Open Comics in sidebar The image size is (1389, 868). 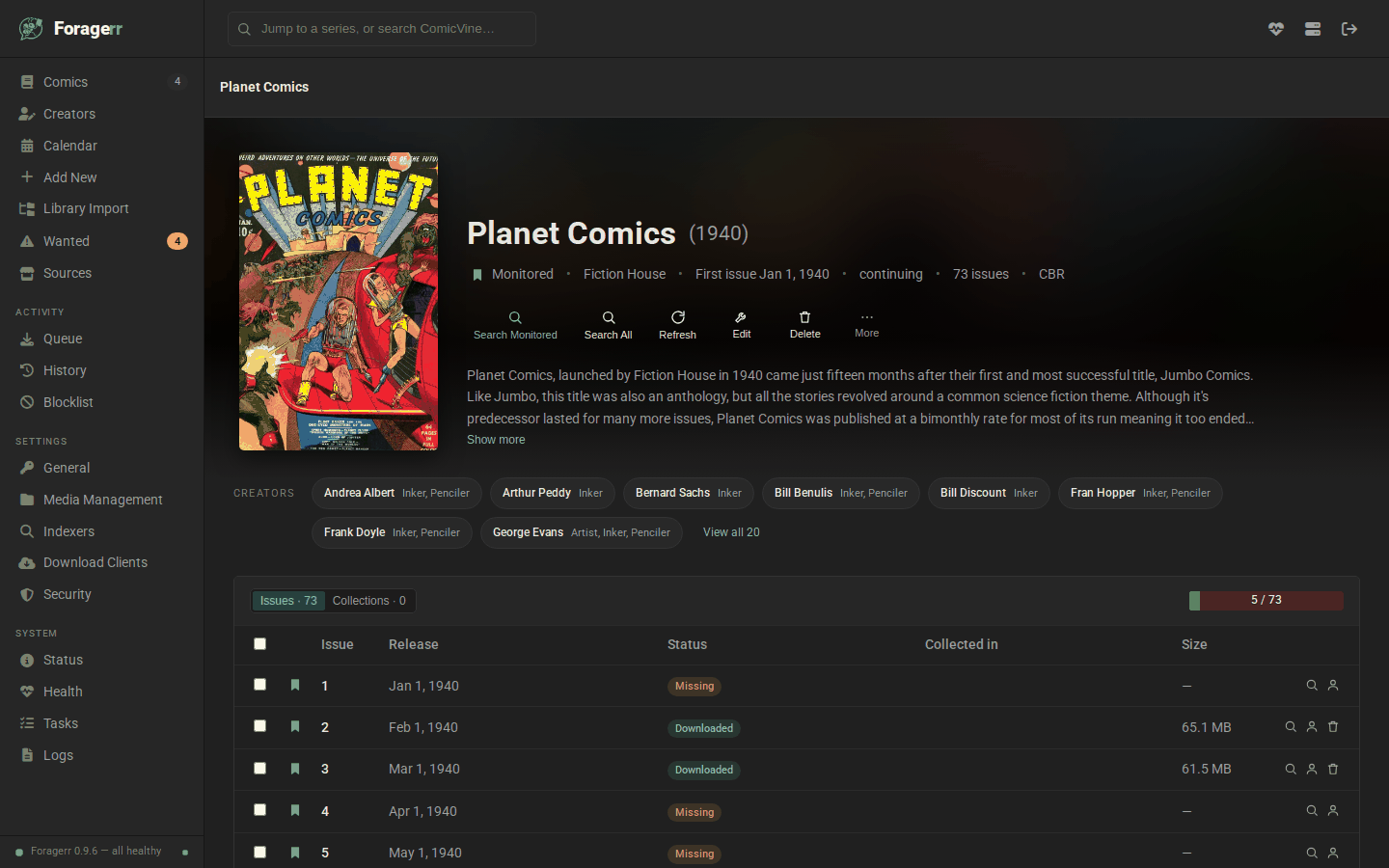[101, 82]
